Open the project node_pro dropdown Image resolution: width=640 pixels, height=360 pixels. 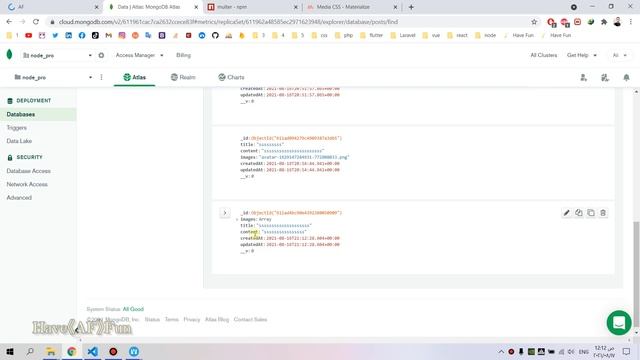53,77
